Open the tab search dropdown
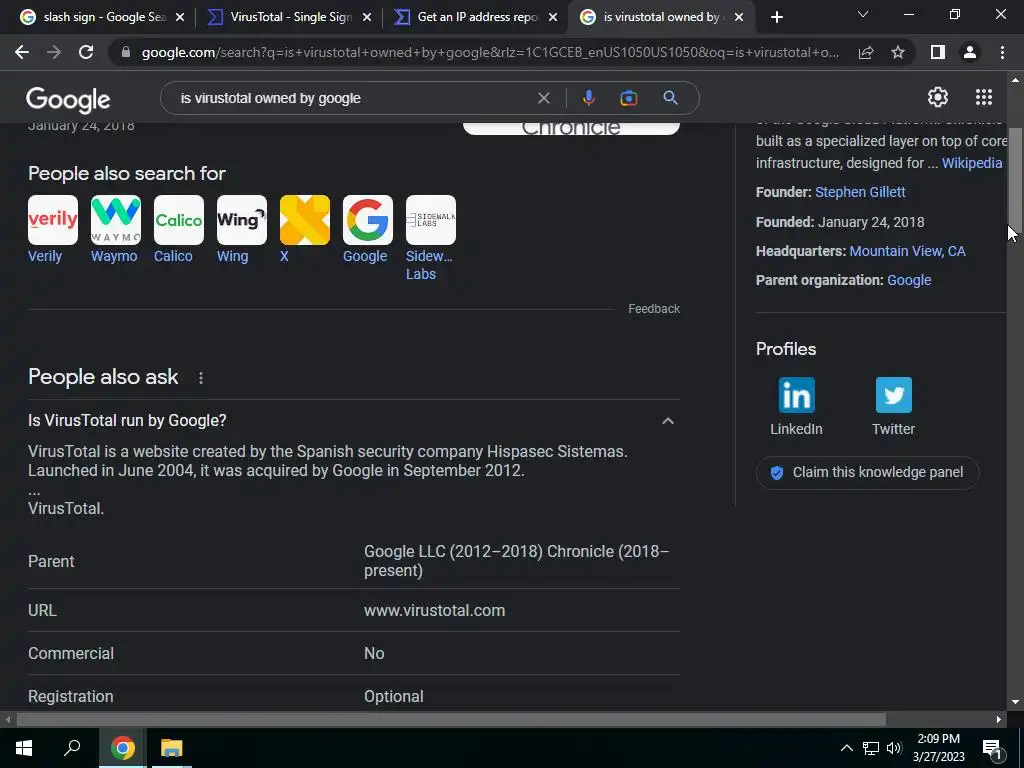Viewport: 1024px width, 768px height. coord(863,14)
